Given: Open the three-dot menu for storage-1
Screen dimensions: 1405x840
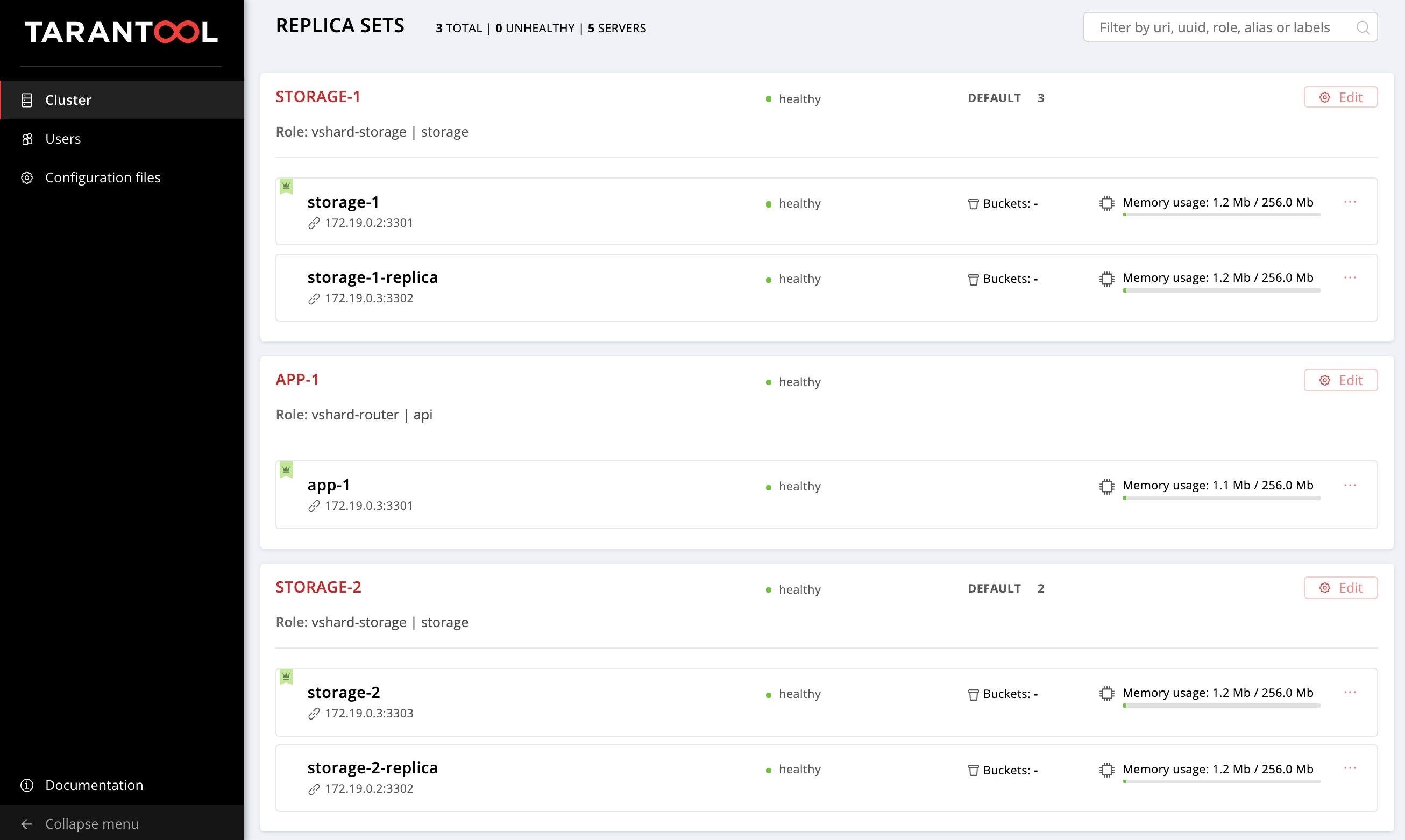Looking at the screenshot, I should point(1350,202).
